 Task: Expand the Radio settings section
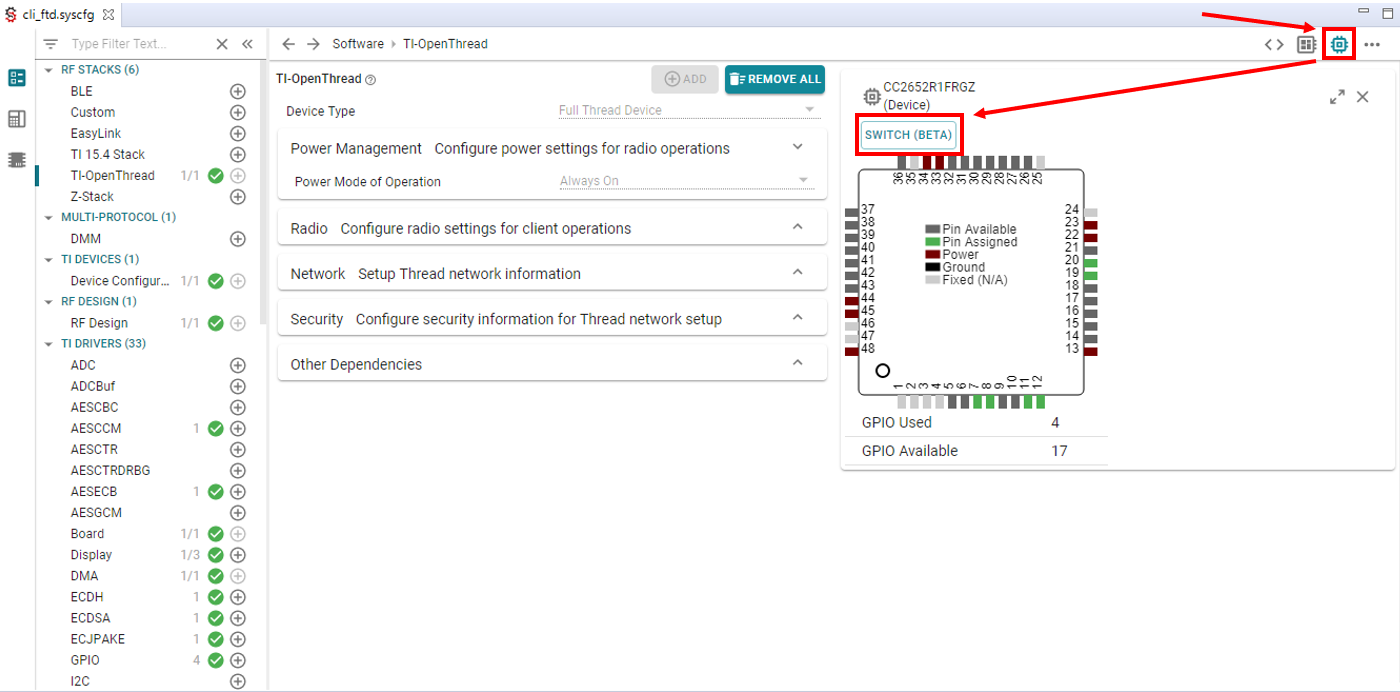coord(797,228)
